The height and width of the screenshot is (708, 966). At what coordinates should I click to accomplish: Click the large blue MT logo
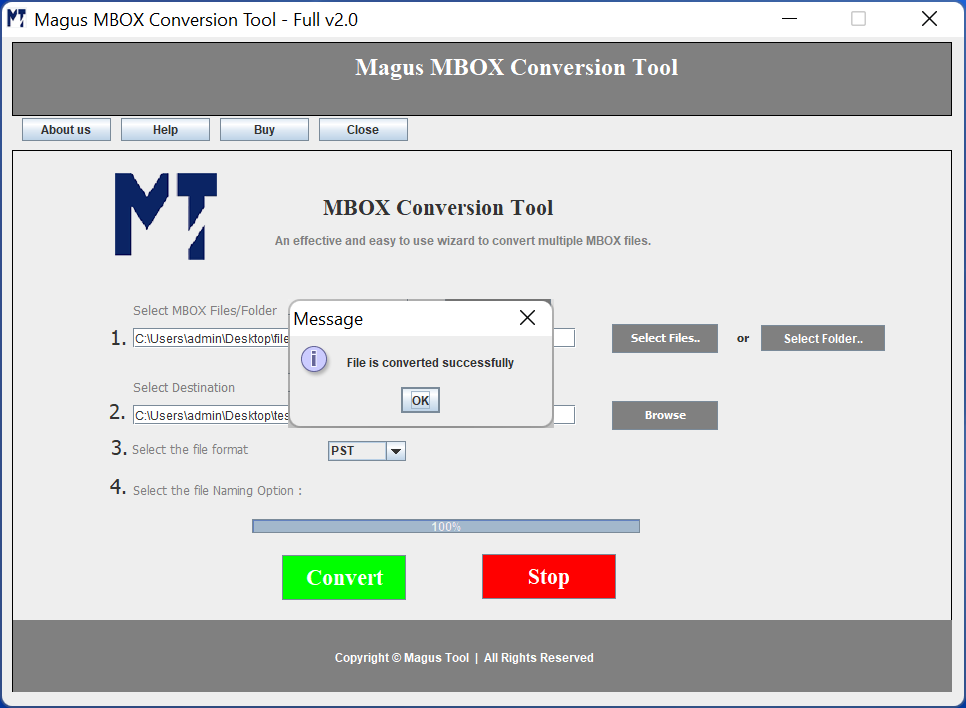(165, 216)
